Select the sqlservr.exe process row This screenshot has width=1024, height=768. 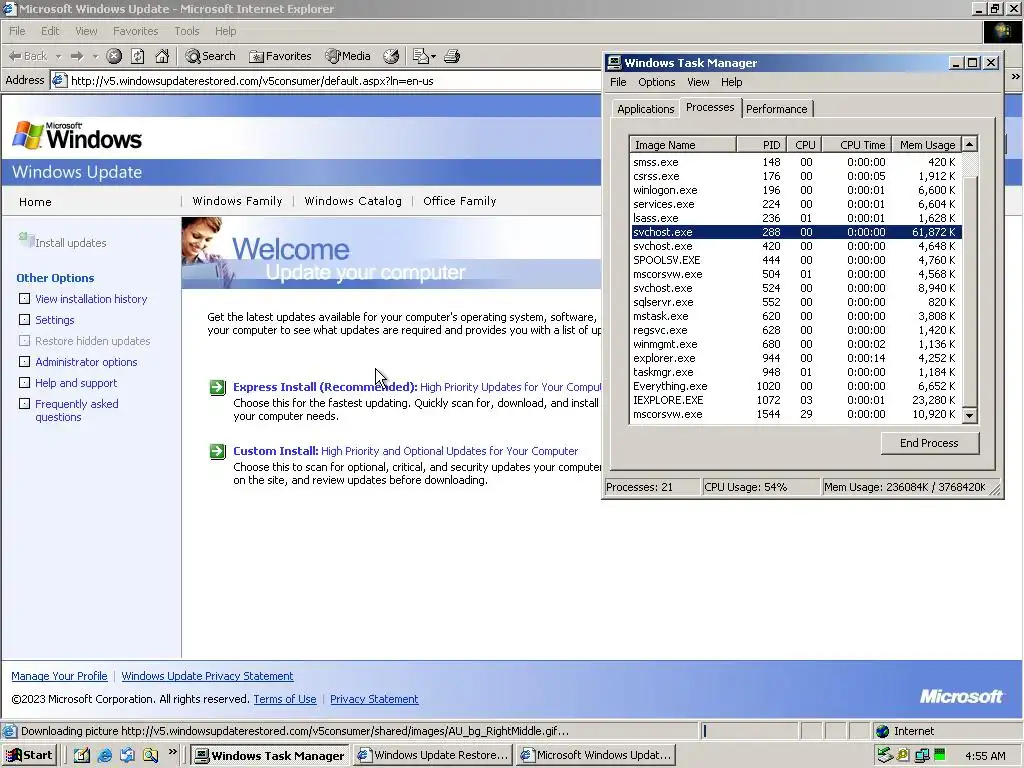click(795, 302)
